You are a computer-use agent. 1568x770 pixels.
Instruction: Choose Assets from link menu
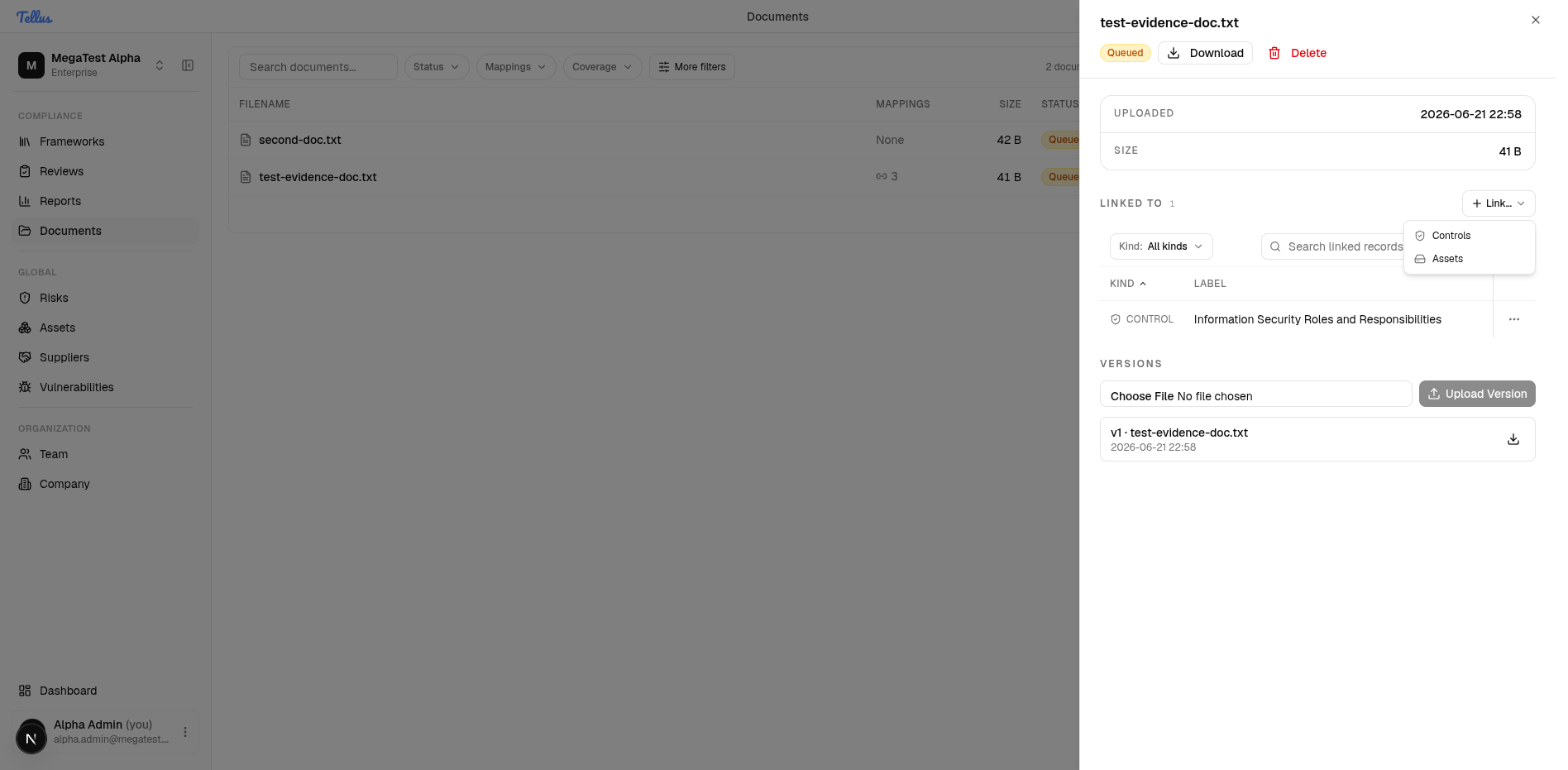[x=1470, y=259]
